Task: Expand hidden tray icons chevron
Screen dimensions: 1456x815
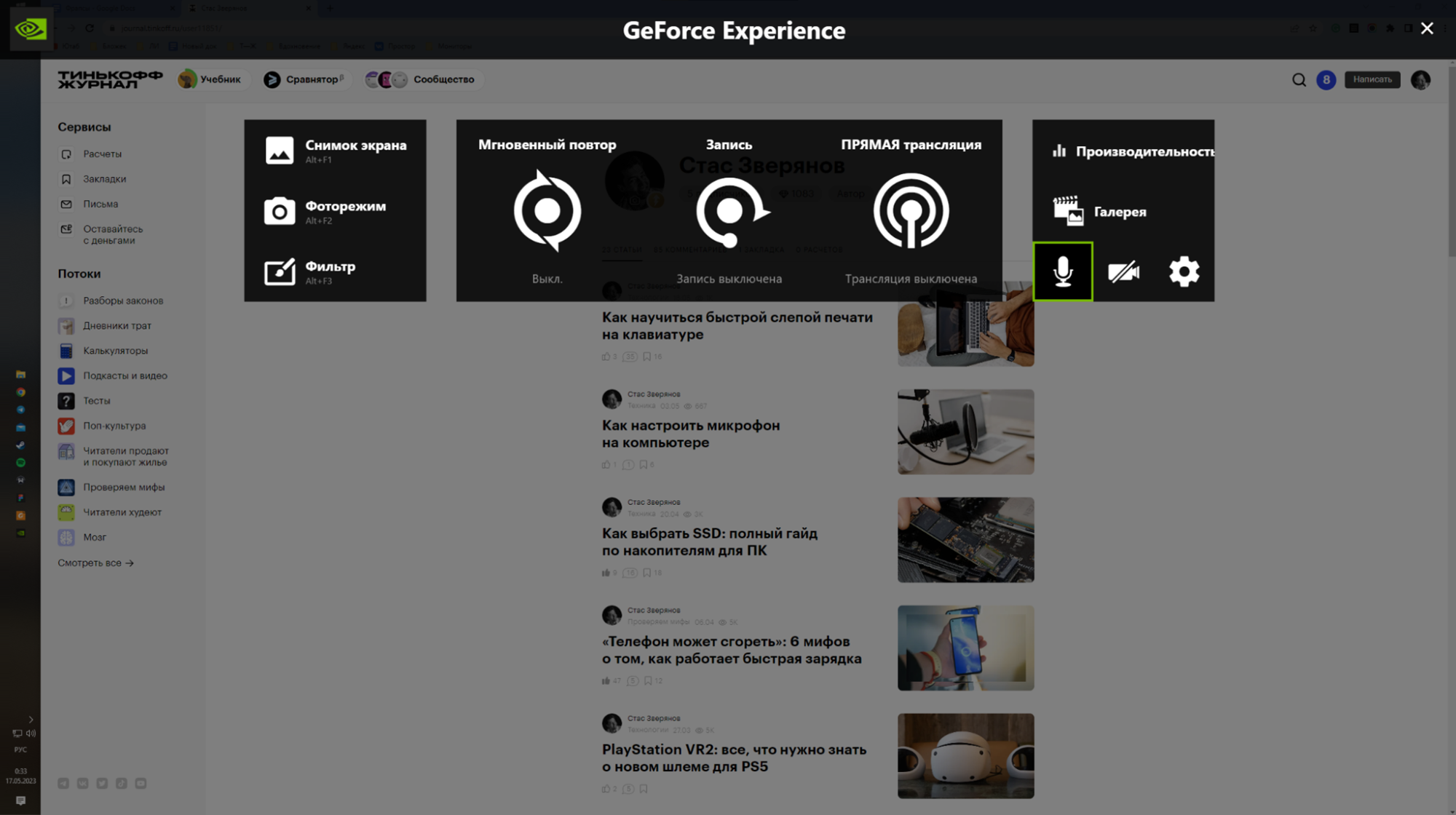Action: pyautogui.click(x=31, y=719)
